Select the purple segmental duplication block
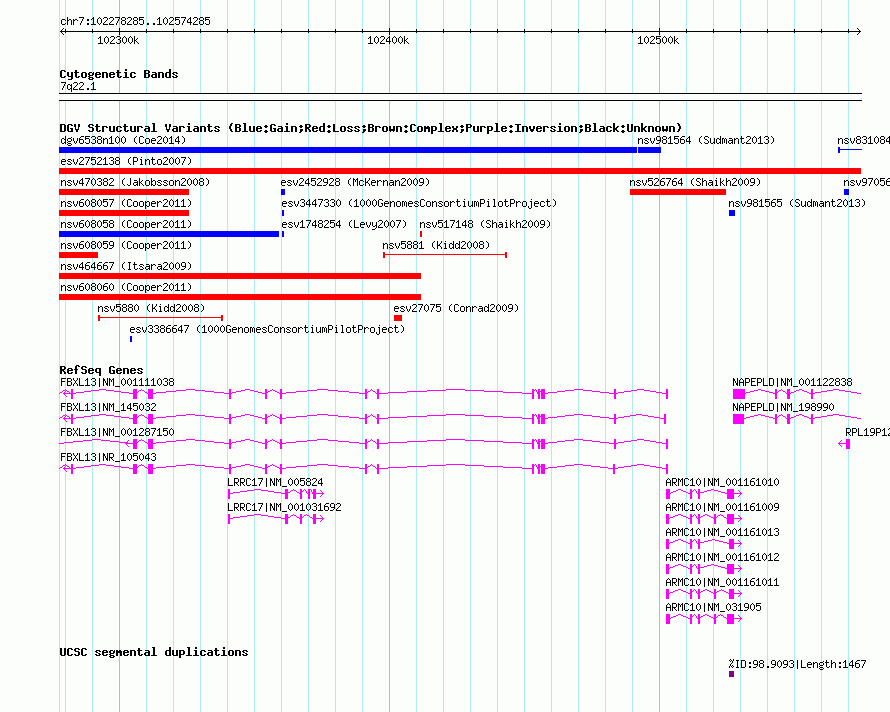This screenshot has height=712, width=890. click(x=732, y=674)
